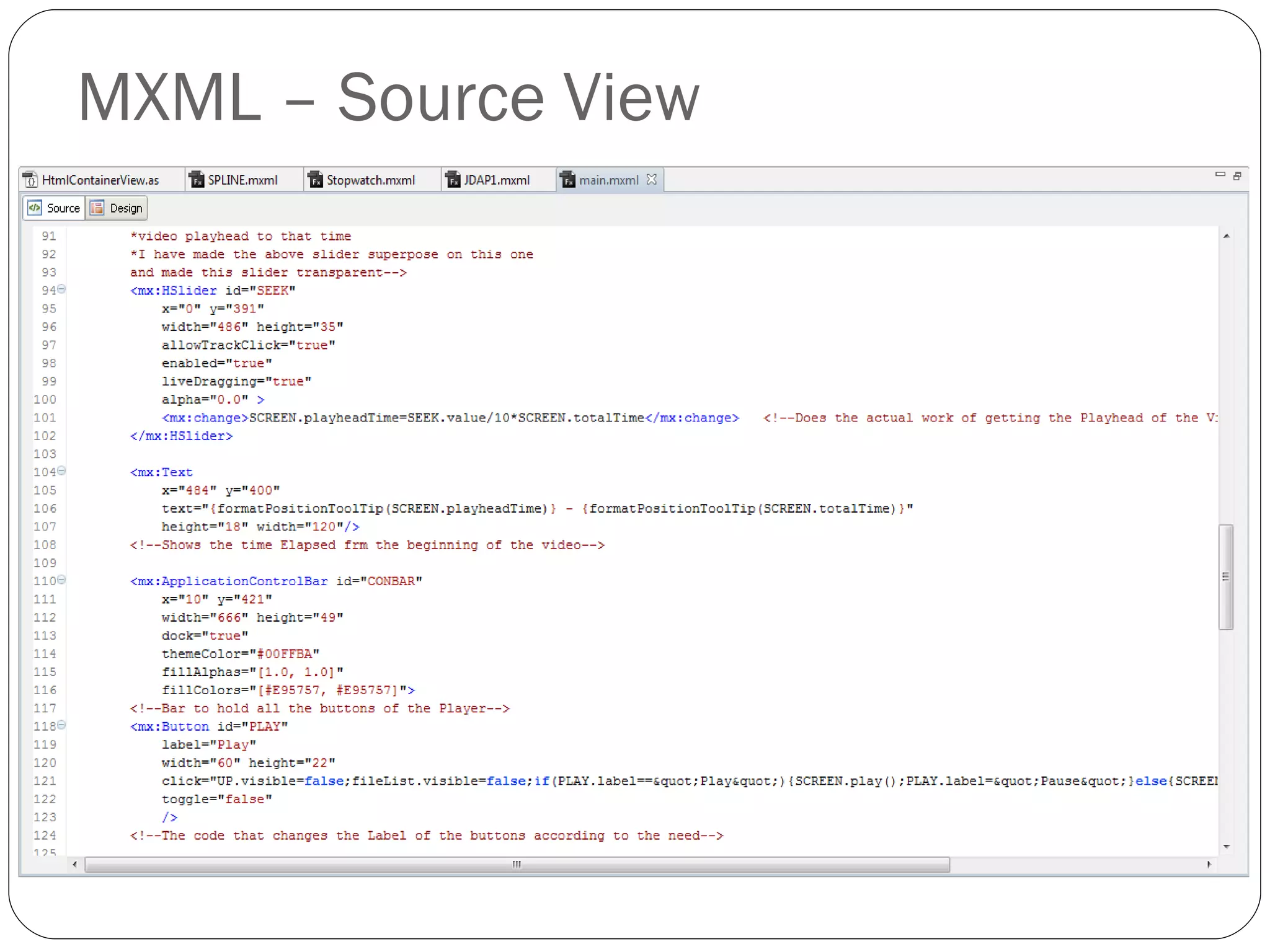The width and height of the screenshot is (1270, 952).
Task: Click the id="SEEK" attribute text
Action: pos(260,291)
